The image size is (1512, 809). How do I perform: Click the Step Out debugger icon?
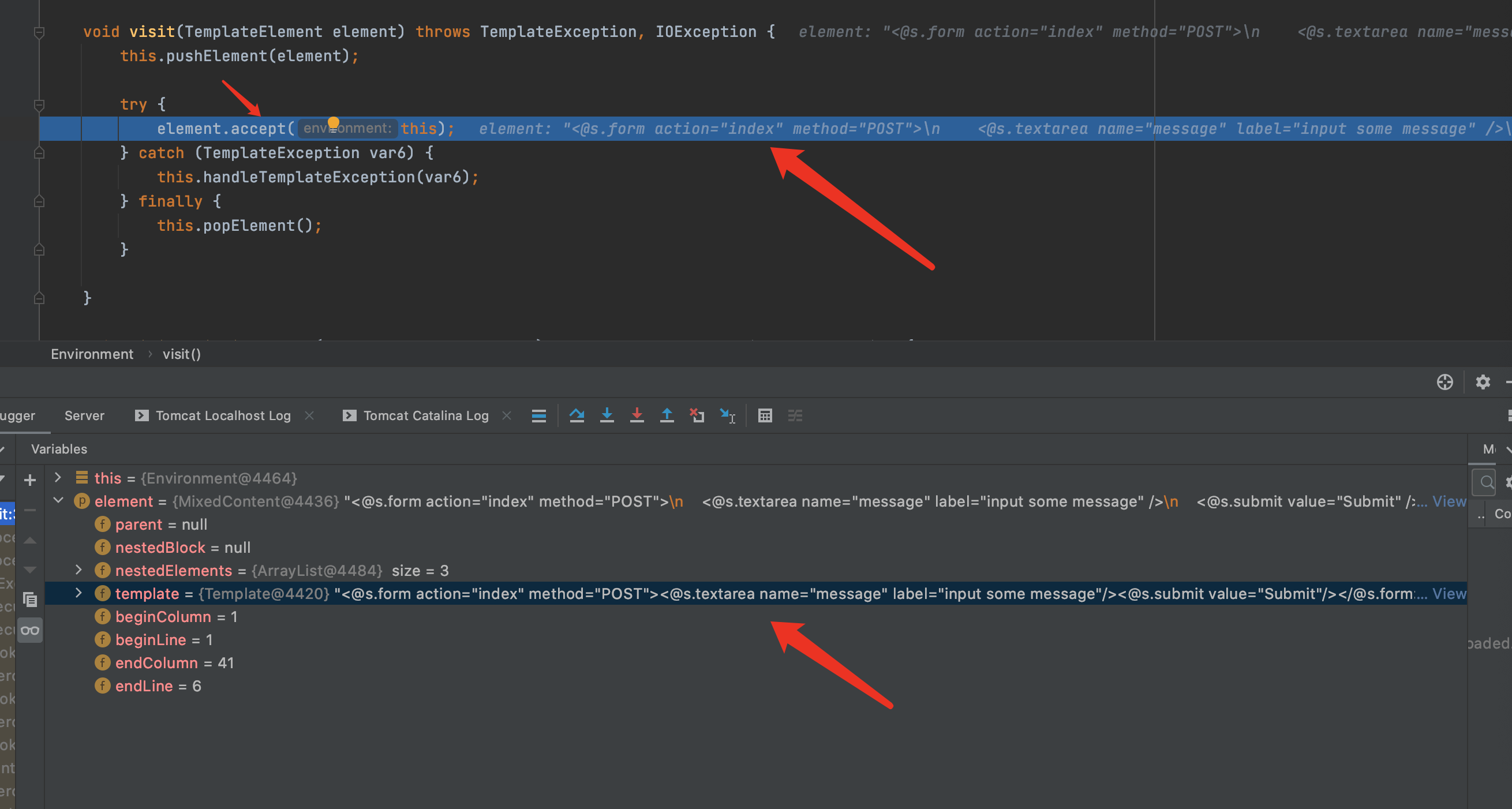pos(667,415)
